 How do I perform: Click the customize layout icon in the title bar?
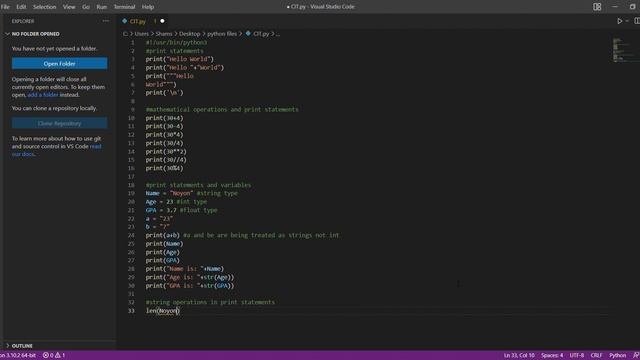[597, 7]
